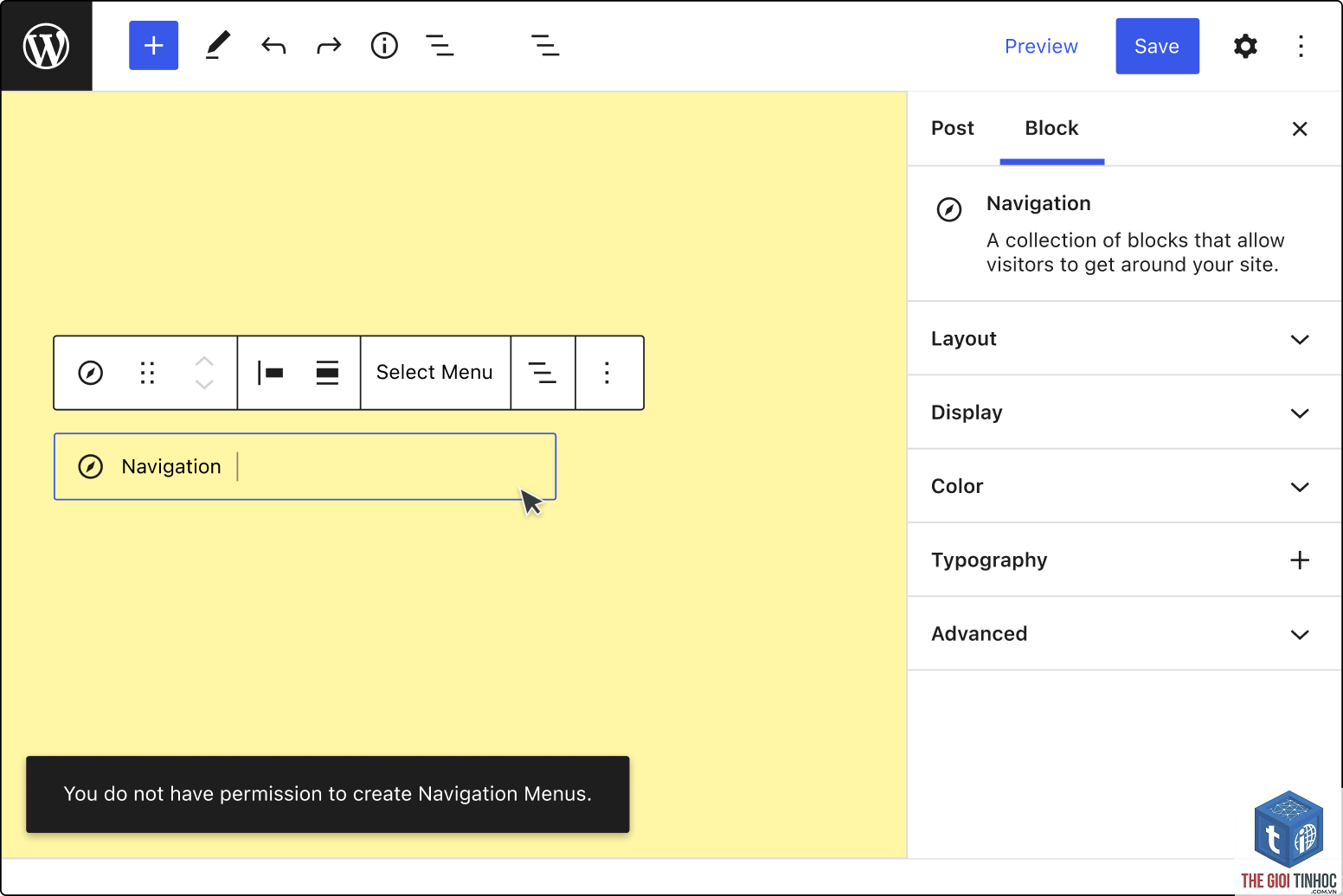The image size is (1343, 896).
Task: Switch to the Block tab
Action: (x=1051, y=128)
